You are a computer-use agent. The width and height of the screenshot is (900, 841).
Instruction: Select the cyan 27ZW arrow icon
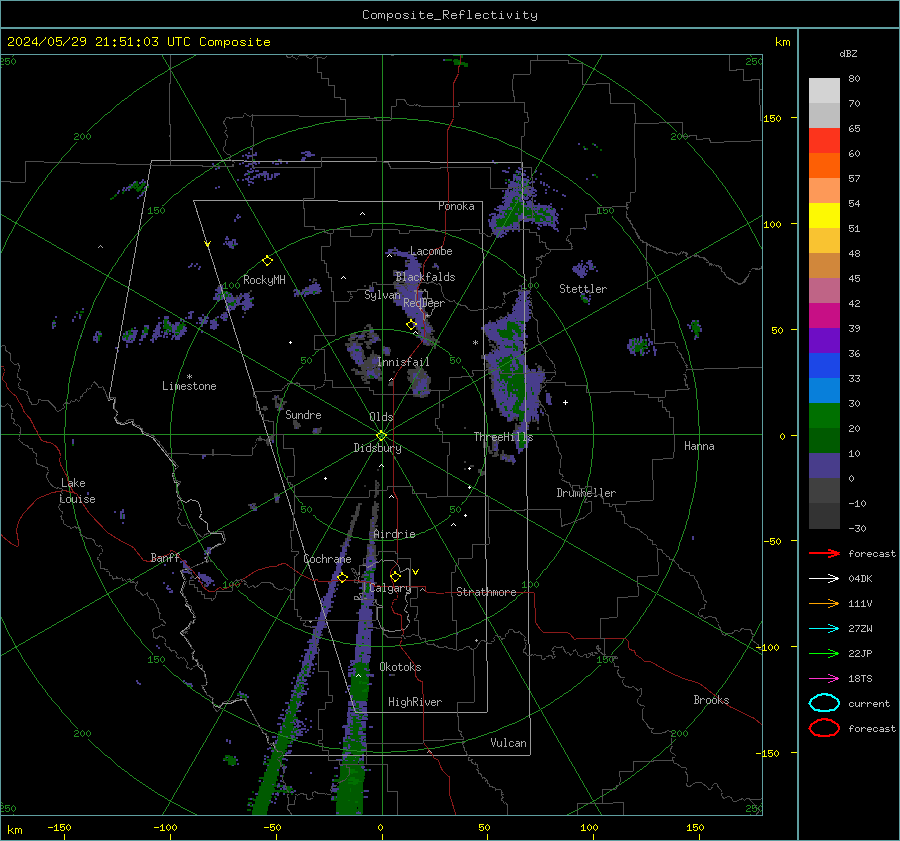(824, 629)
